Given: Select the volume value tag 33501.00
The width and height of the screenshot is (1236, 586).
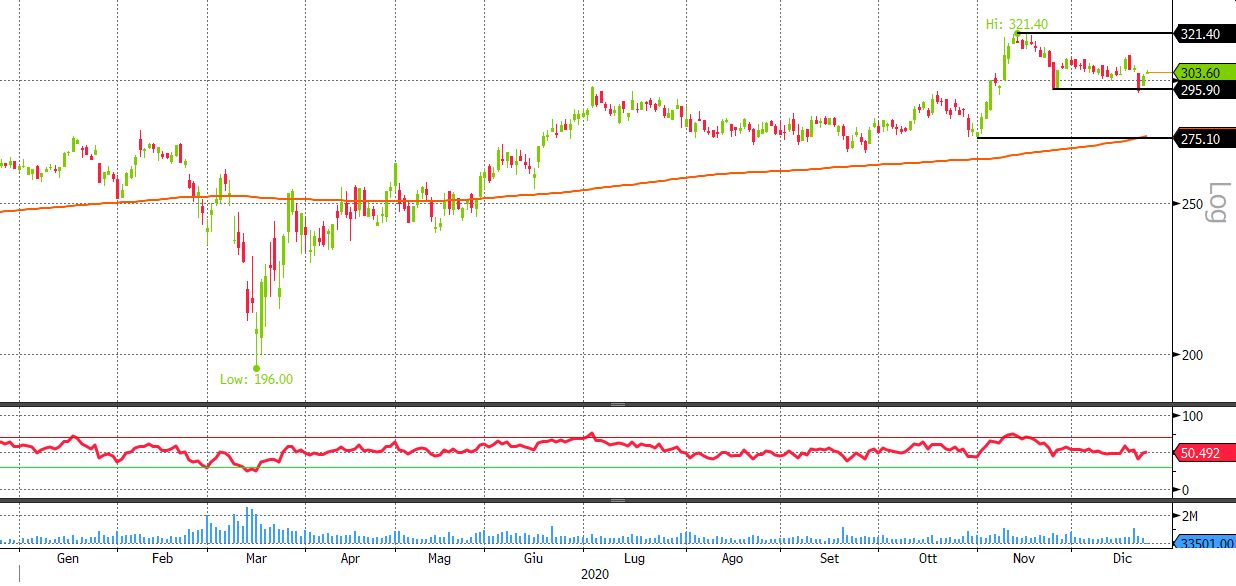Looking at the screenshot, I should [x=1204, y=543].
